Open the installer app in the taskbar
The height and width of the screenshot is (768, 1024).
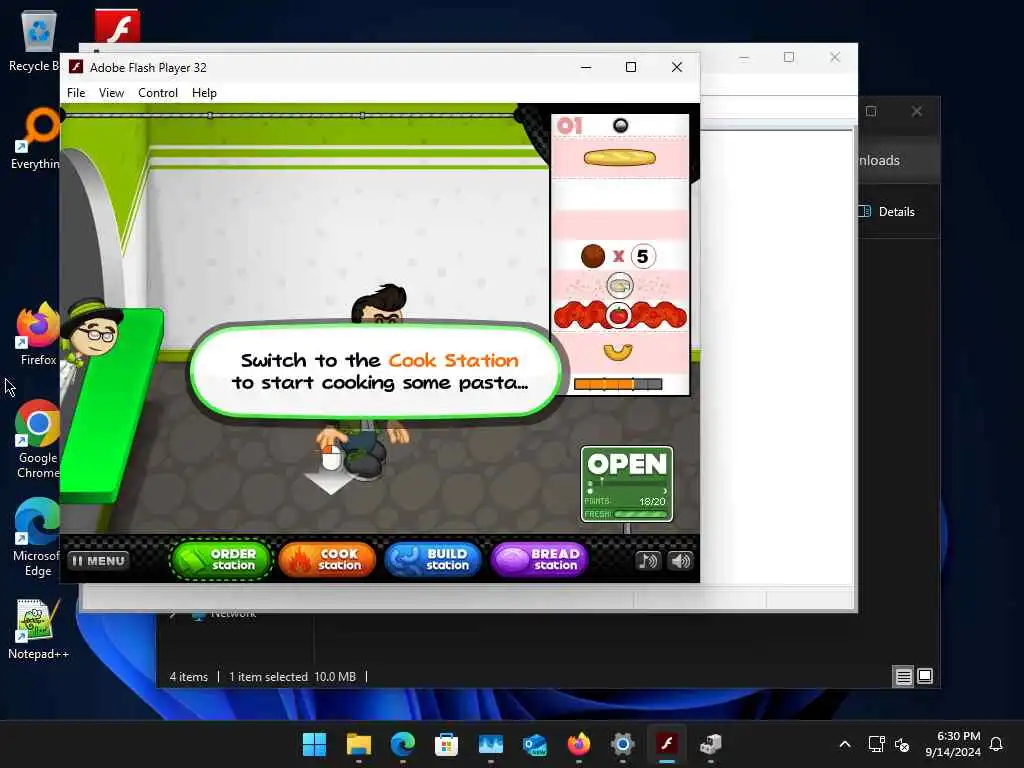pyautogui.click(x=711, y=744)
